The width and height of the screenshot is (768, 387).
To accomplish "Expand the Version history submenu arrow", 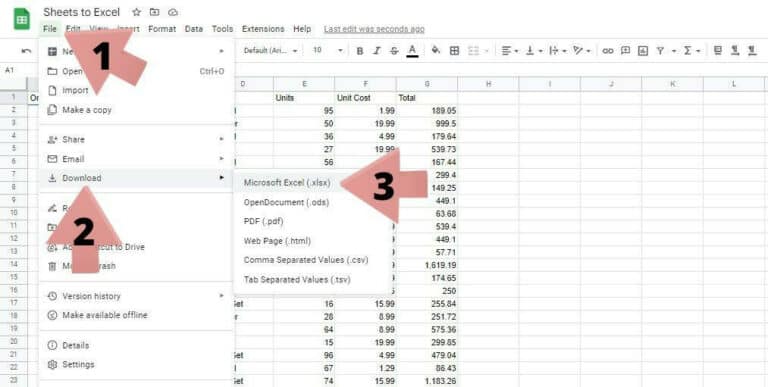I will 221,295.
